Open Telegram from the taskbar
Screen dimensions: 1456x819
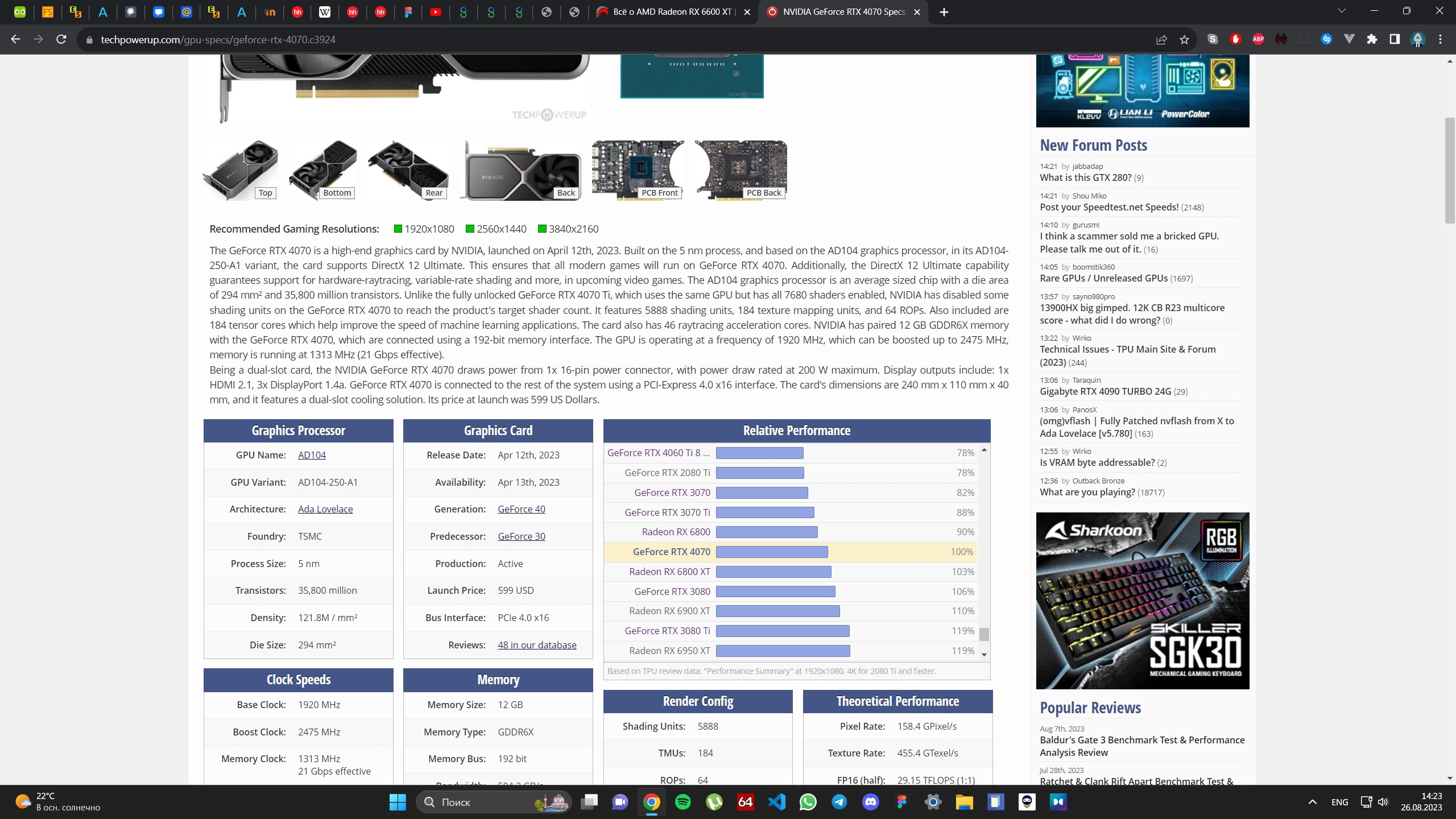(x=839, y=802)
